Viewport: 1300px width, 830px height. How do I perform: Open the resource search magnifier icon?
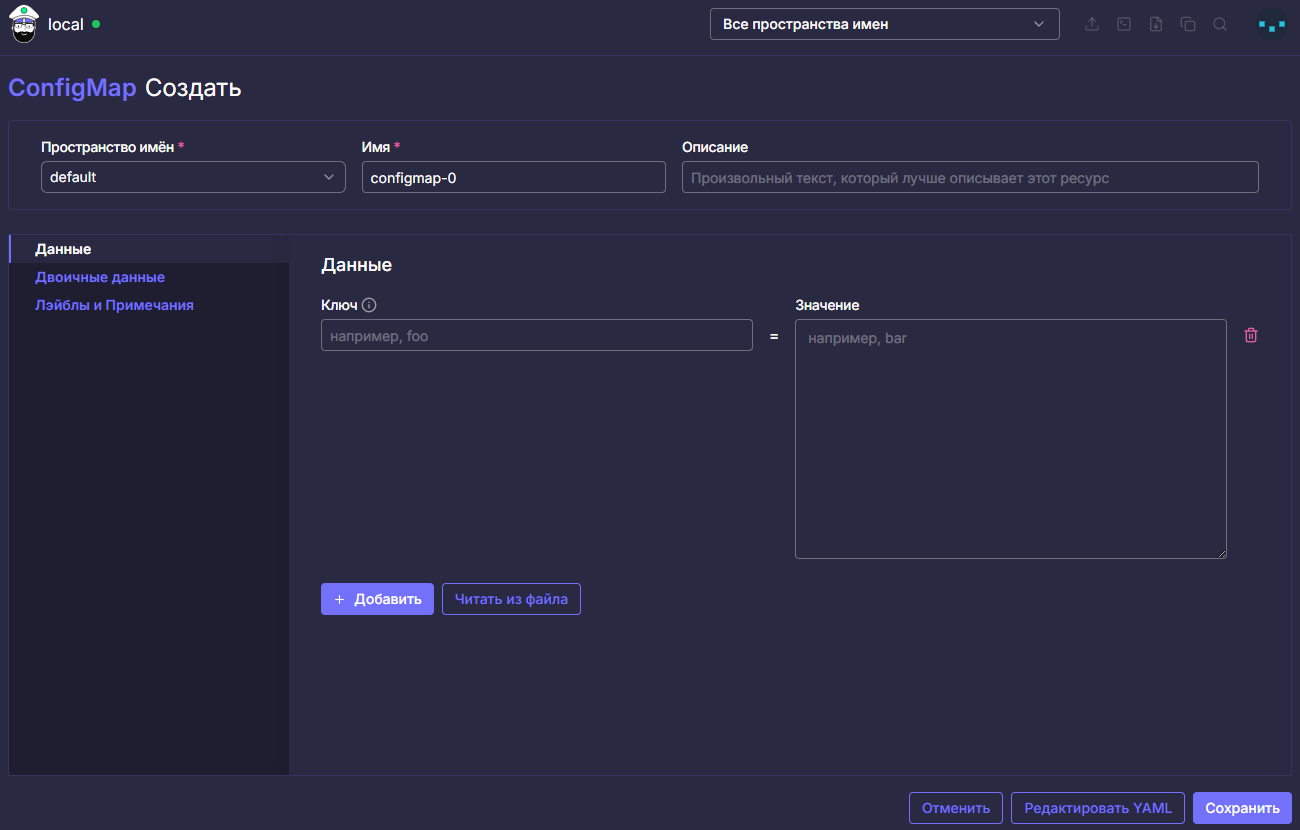tap(1220, 24)
